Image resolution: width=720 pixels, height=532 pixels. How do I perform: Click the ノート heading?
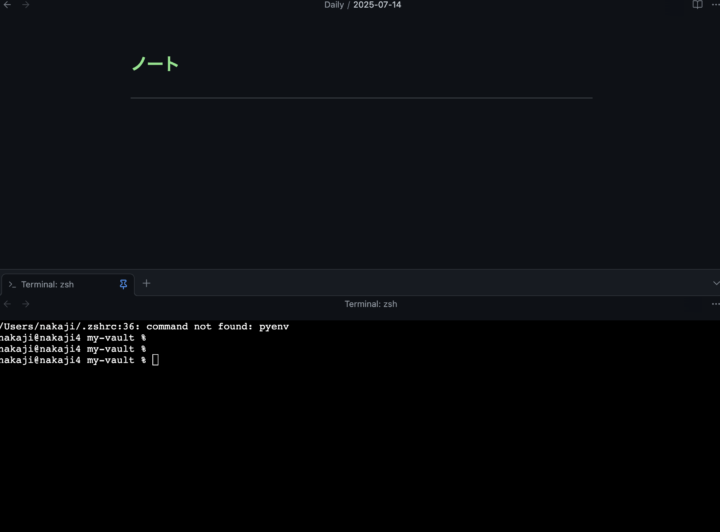tap(155, 64)
